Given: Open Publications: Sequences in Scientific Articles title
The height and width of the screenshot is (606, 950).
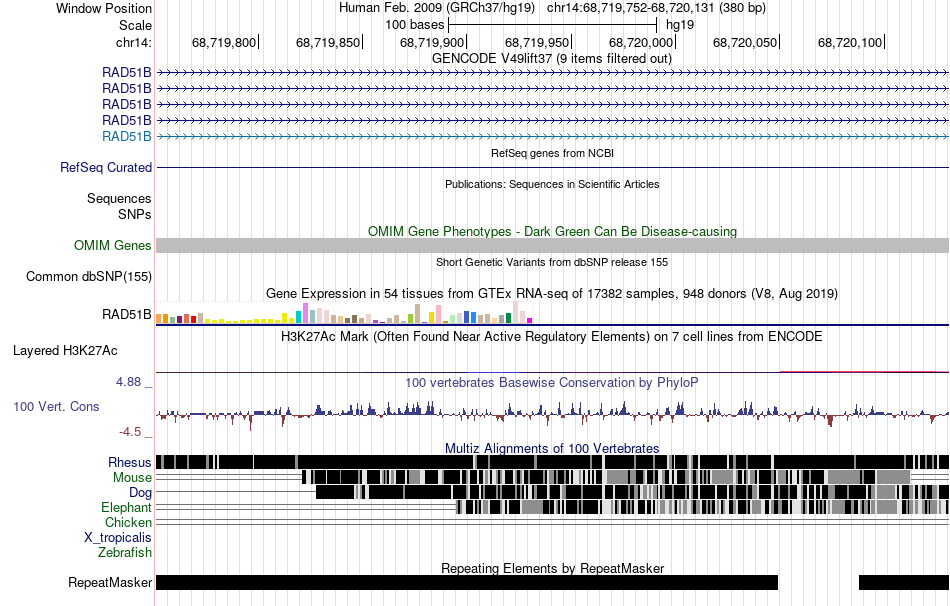Looking at the screenshot, I should [552, 184].
